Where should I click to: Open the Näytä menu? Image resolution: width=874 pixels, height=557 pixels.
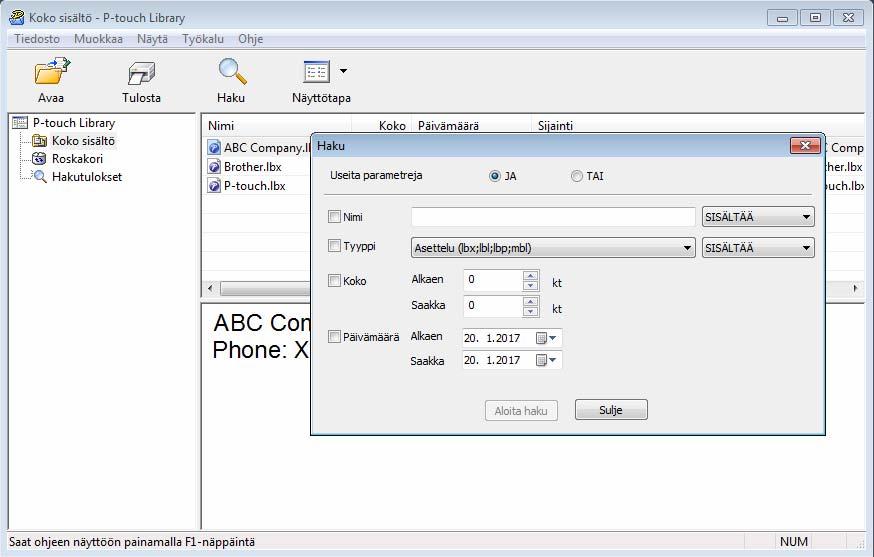click(152, 39)
